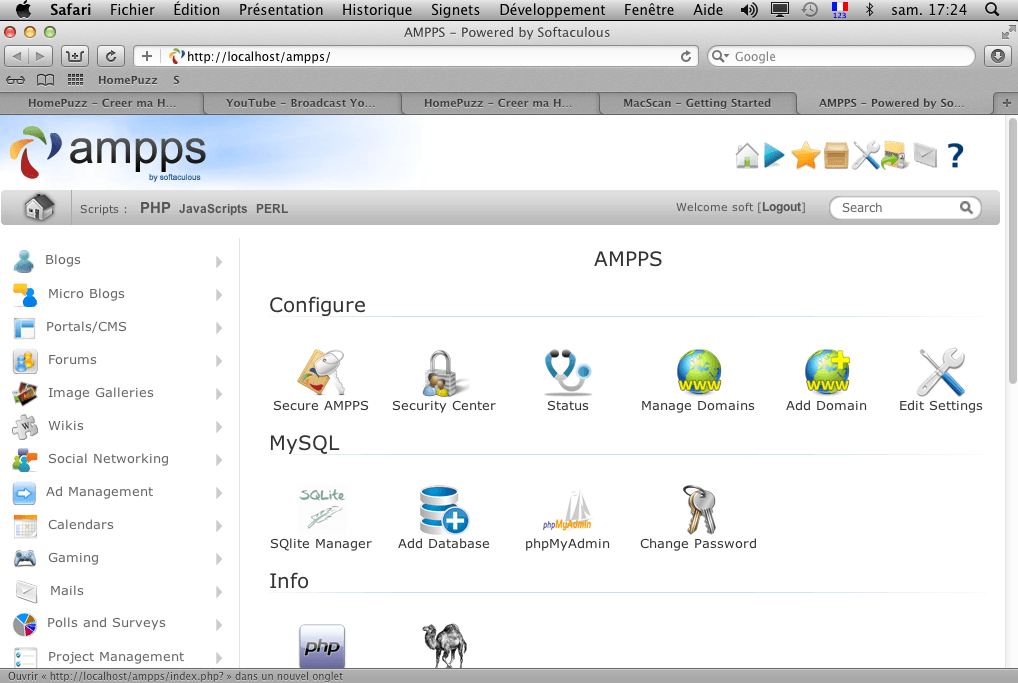This screenshot has width=1018, height=683.
Task: Open the Security Center padlock icon
Action: 443,373
